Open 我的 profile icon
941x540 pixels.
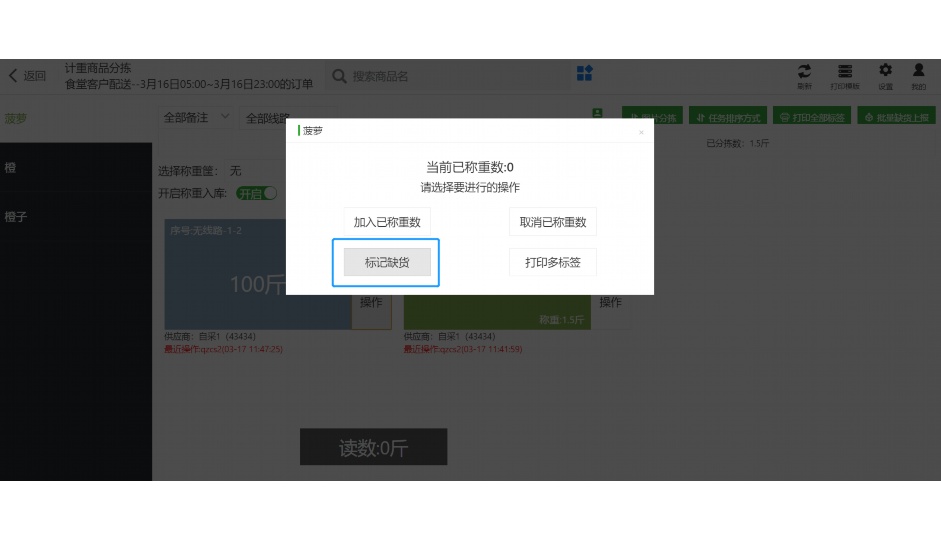[x=918, y=77]
